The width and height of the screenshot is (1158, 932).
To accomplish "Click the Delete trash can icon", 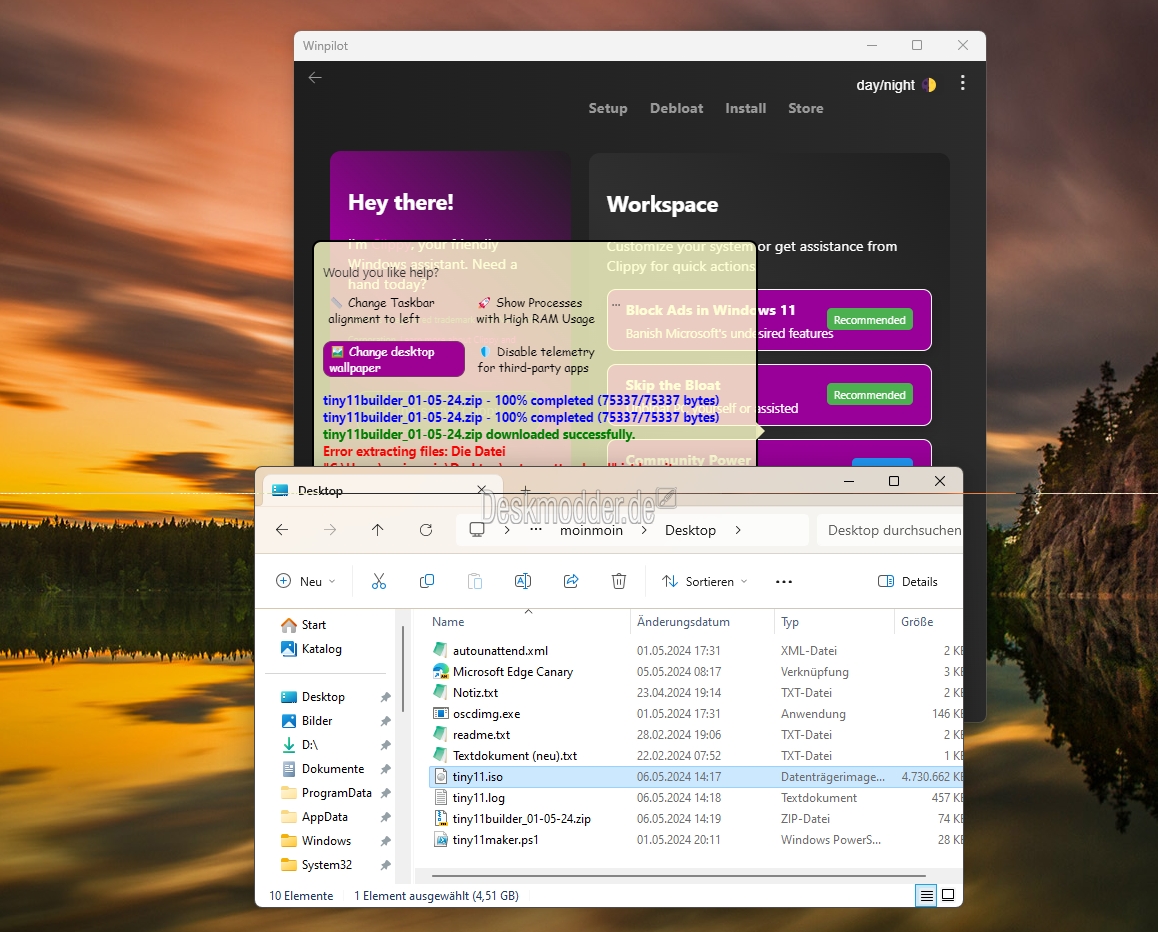I will coord(619,581).
